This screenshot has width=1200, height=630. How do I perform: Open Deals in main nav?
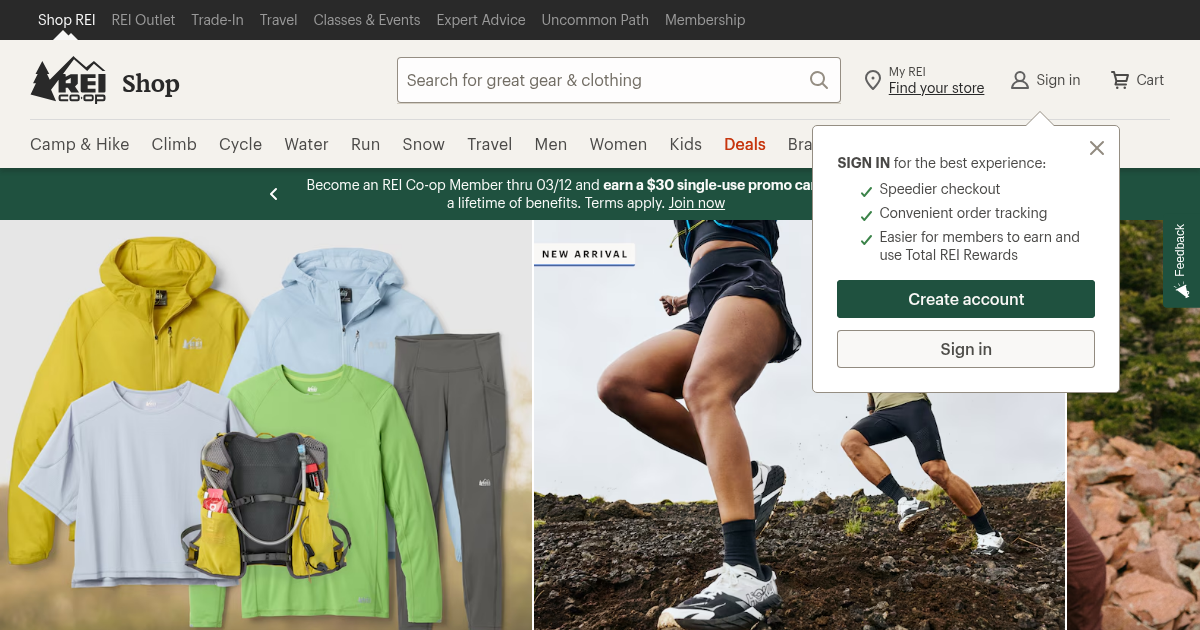(x=745, y=144)
